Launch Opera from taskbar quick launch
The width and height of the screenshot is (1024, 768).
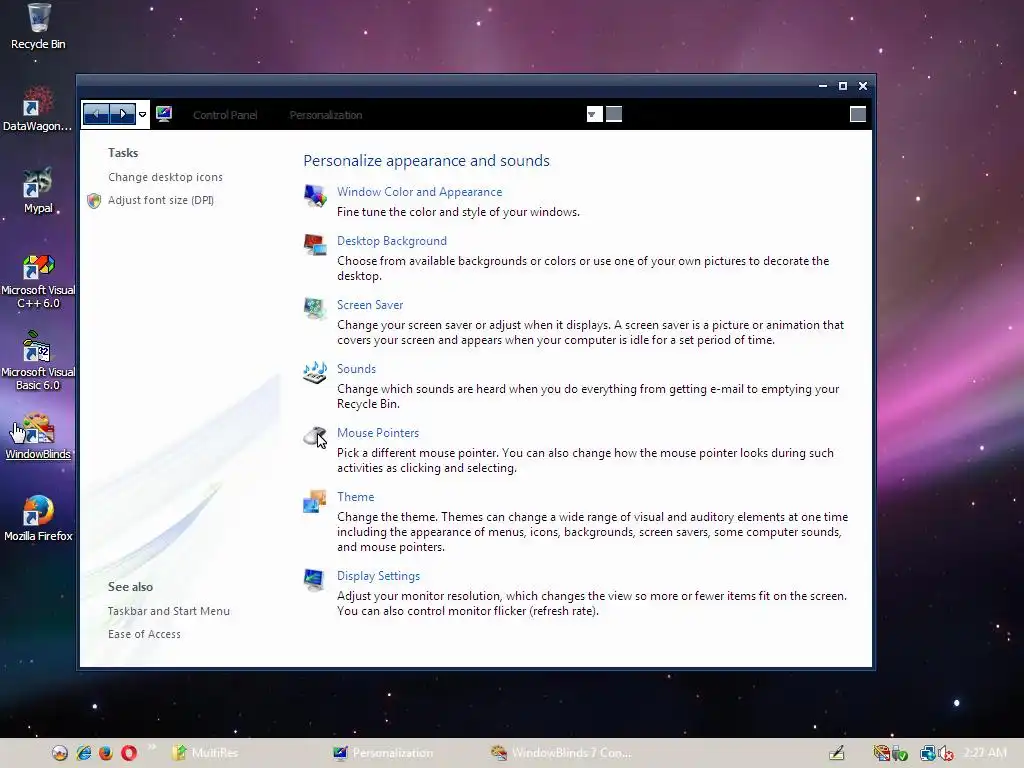(129, 753)
